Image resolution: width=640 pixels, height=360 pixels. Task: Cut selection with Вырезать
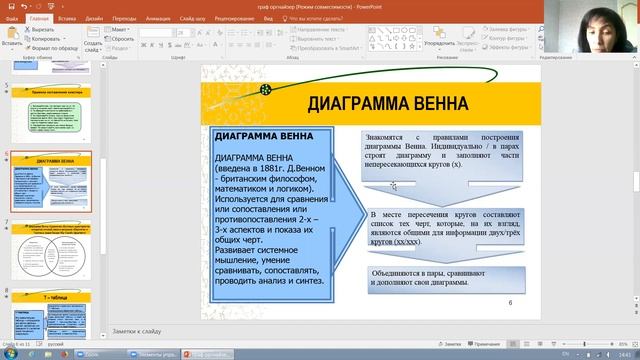coord(39,29)
